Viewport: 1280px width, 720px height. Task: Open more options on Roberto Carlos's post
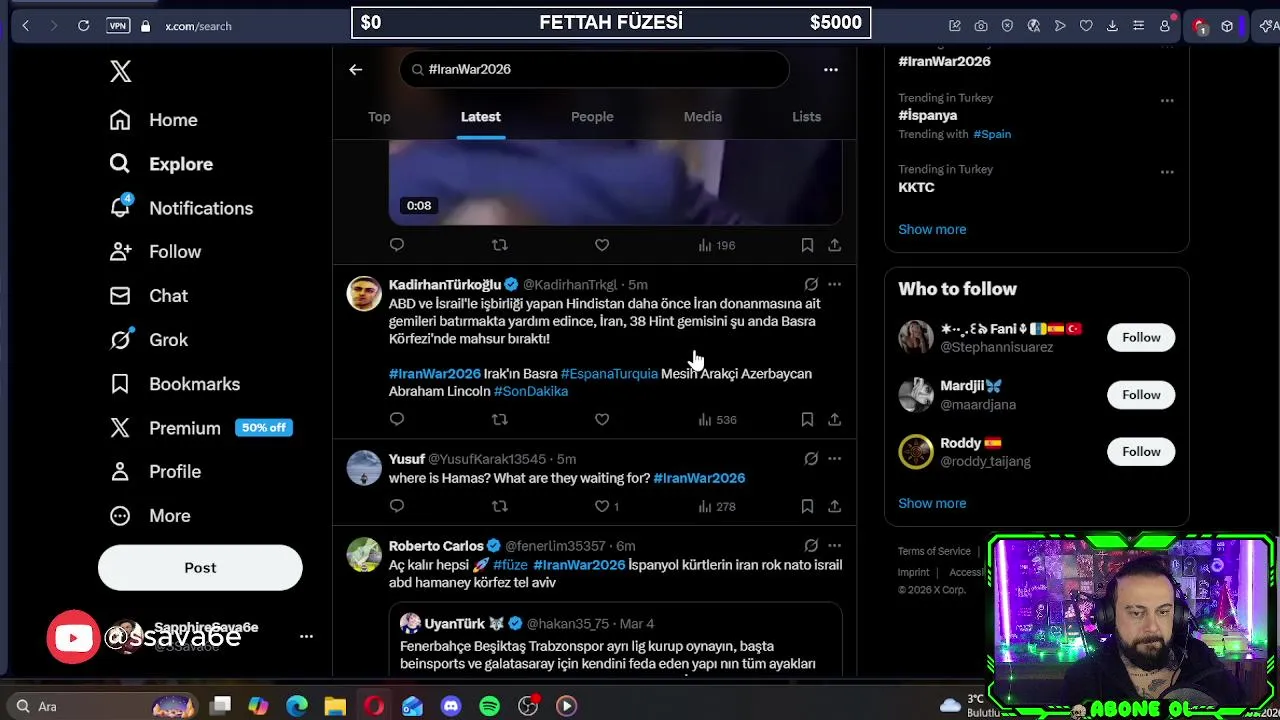click(834, 546)
